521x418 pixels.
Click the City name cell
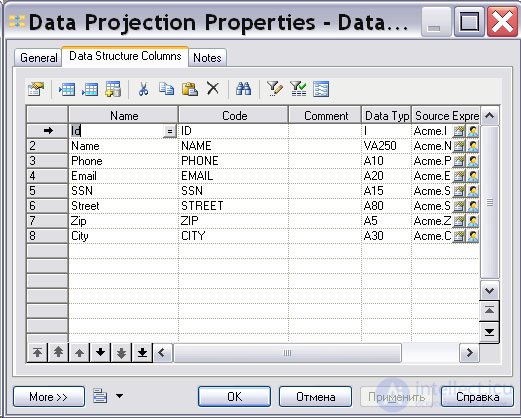click(123, 236)
